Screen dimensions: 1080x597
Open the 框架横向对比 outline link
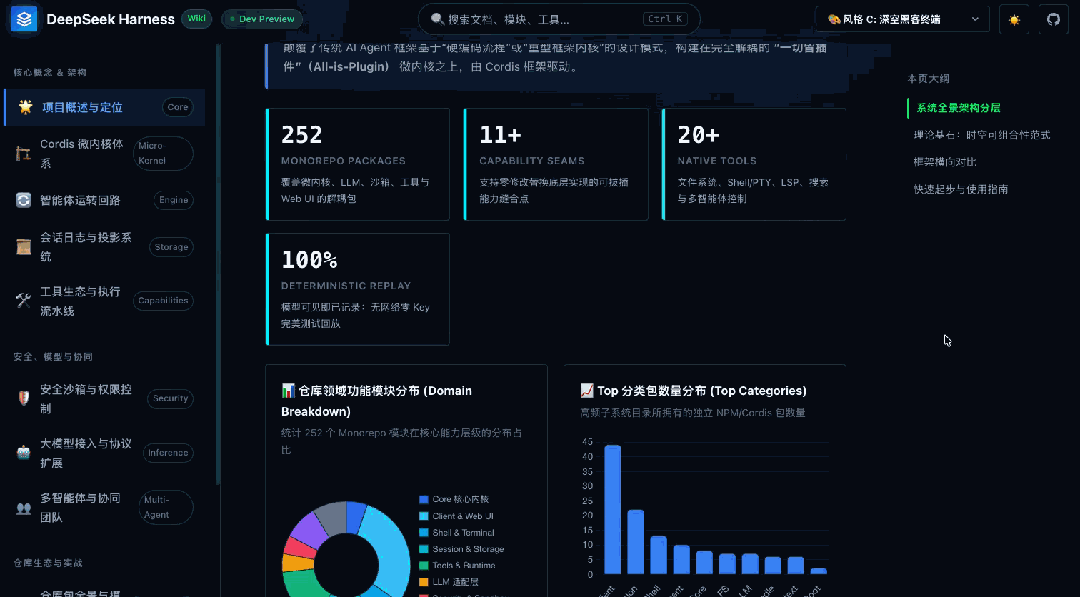point(945,162)
